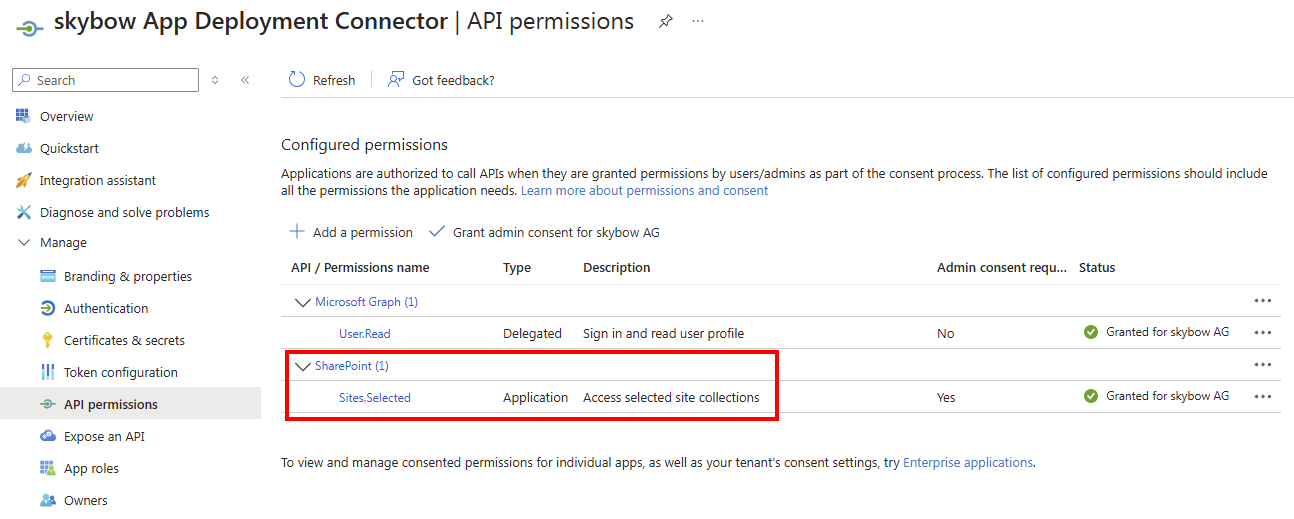Open the more options ellipsis in the title
The image size is (1294, 519).
pyautogui.click(x=698, y=21)
